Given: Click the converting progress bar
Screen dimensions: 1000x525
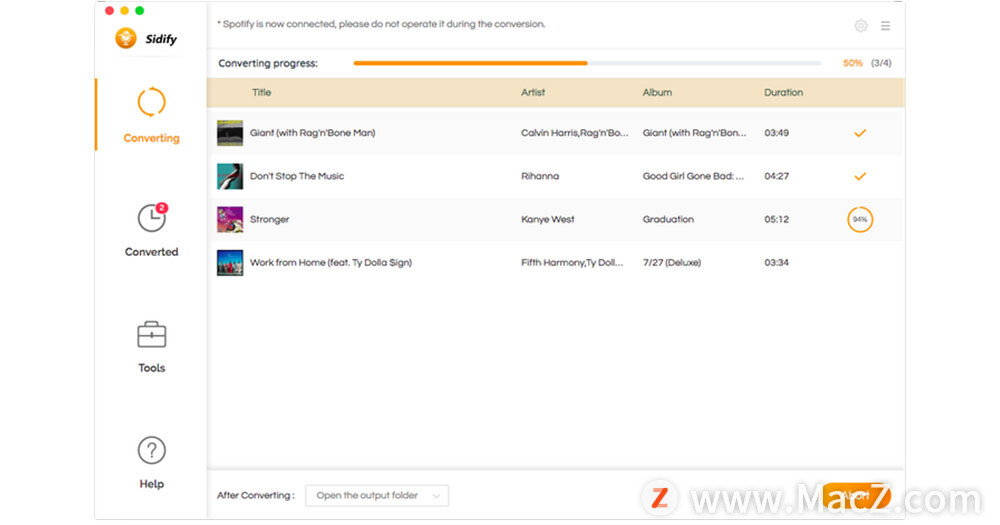Looking at the screenshot, I should [x=587, y=63].
